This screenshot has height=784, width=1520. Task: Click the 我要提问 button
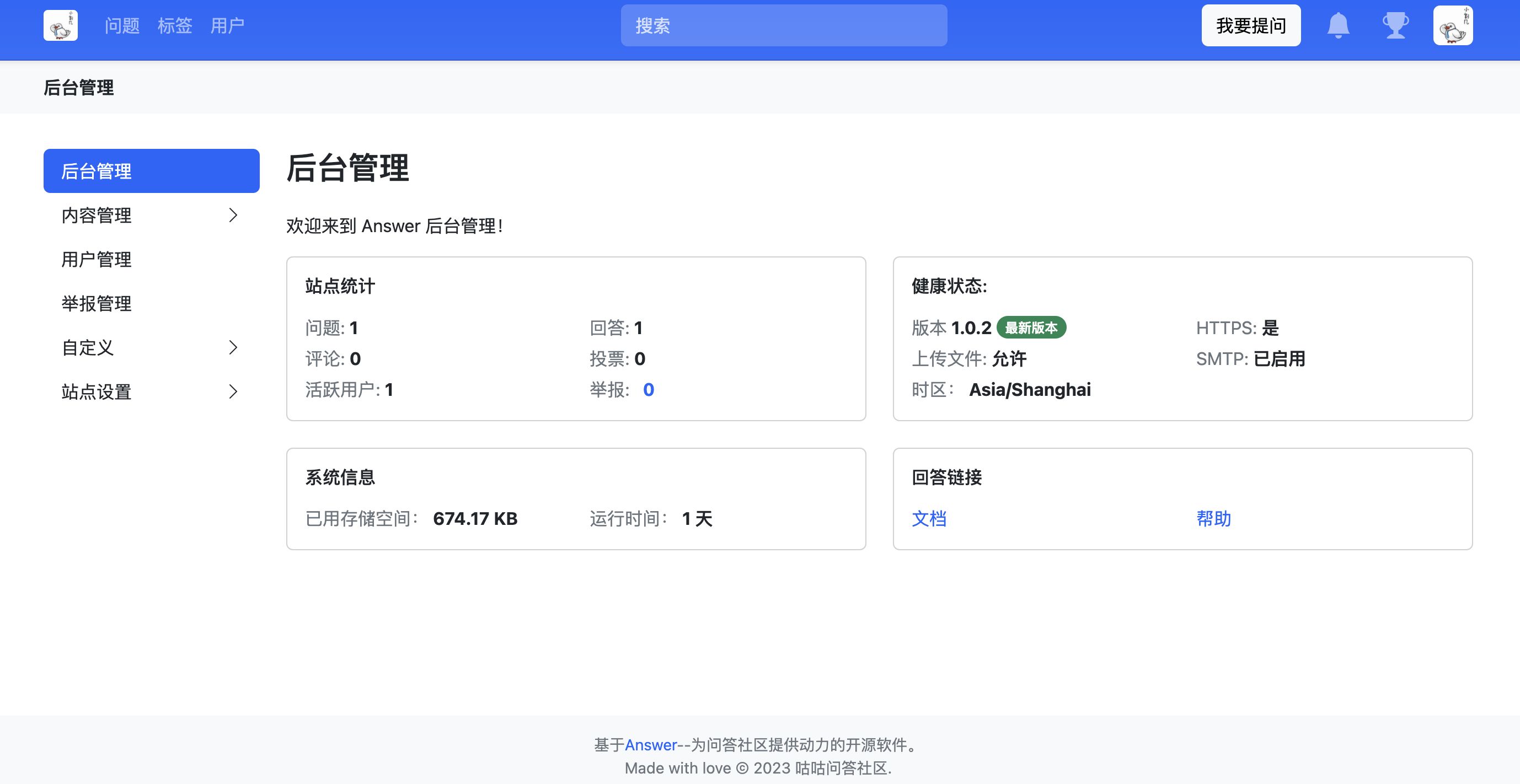[x=1250, y=25]
